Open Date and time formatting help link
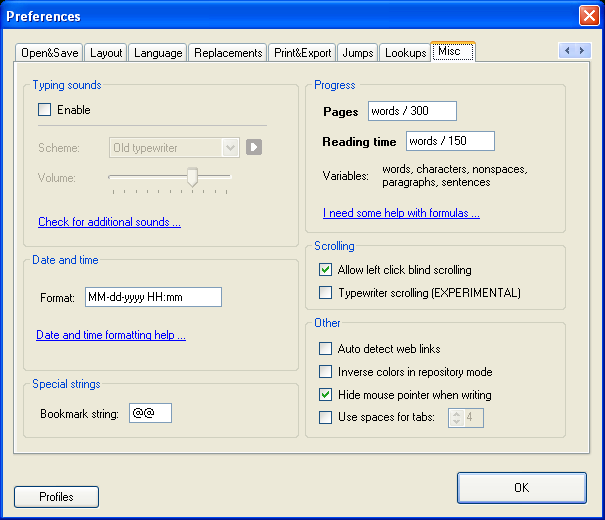Screen dimensions: 605x520 tap(111, 335)
